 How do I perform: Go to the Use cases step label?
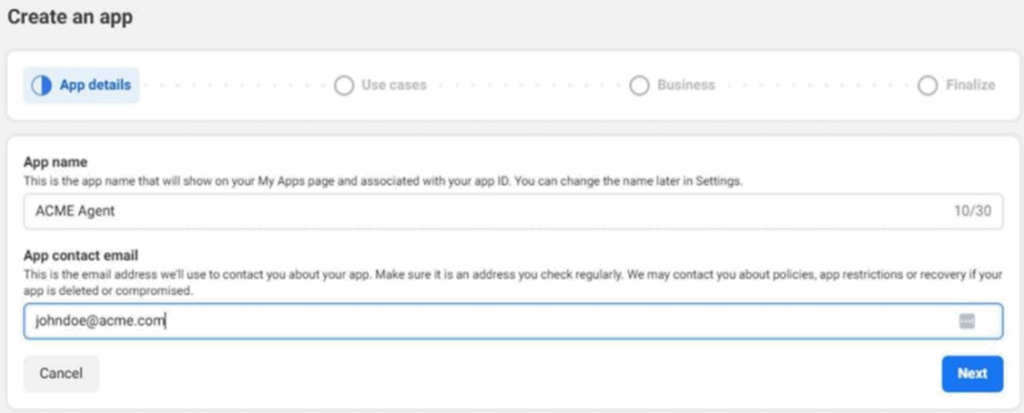(394, 86)
